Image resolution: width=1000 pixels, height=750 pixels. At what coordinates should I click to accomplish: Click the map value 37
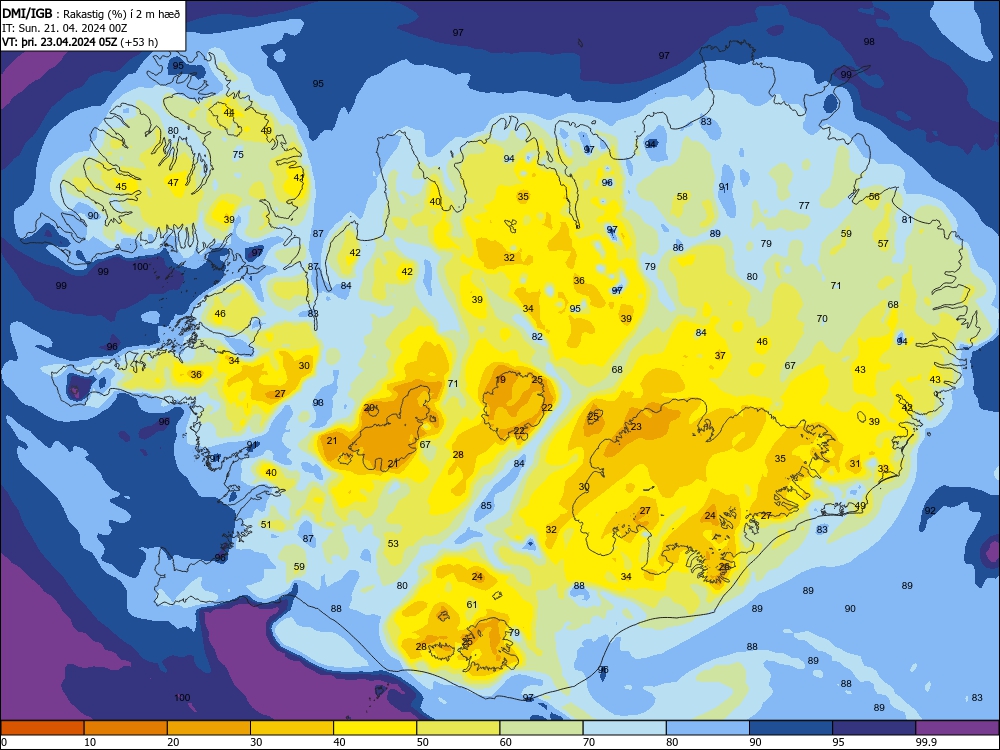click(720, 355)
